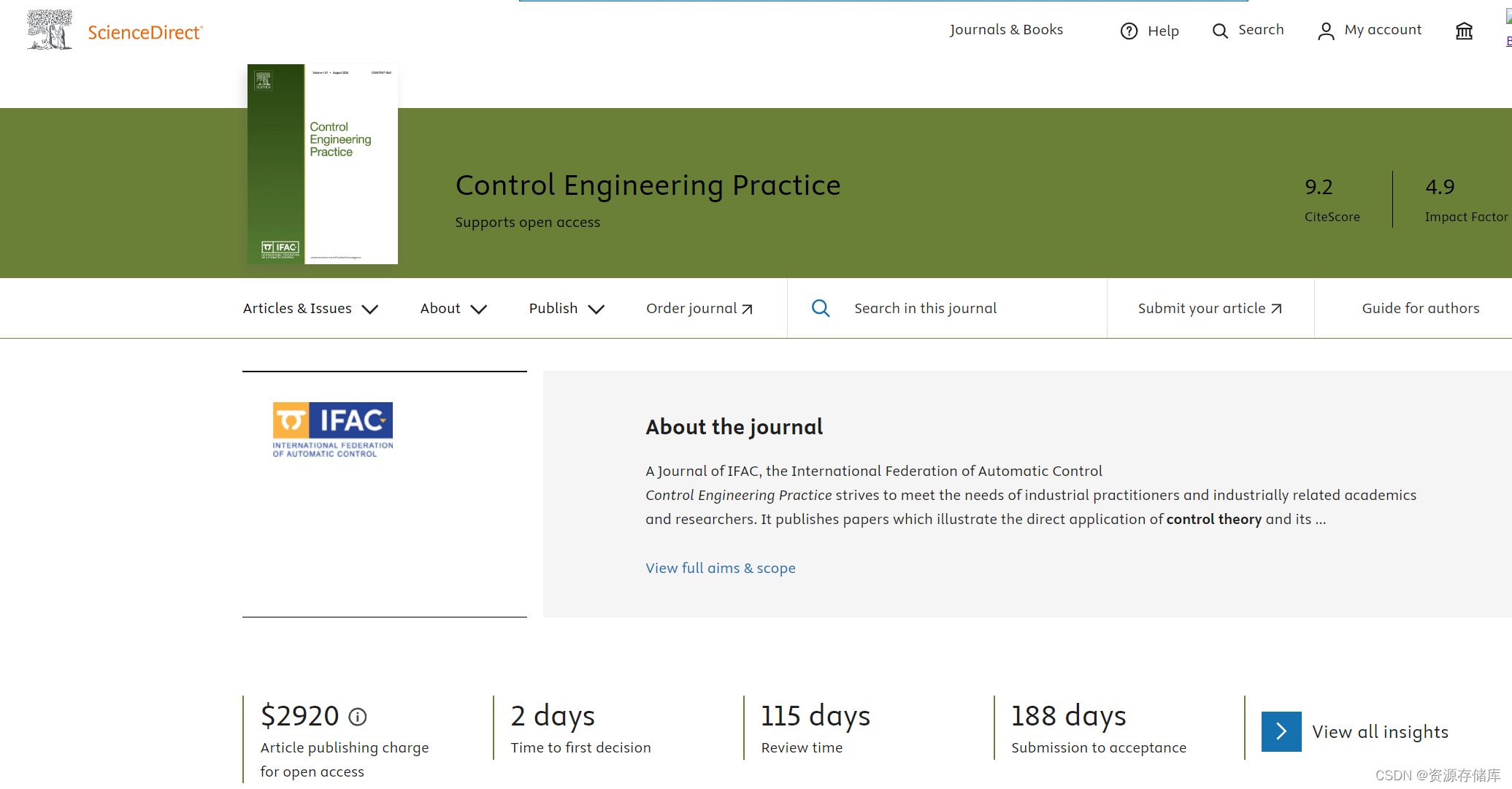
Task: Expand the Articles & Issues dropdown
Action: (x=372, y=309)
